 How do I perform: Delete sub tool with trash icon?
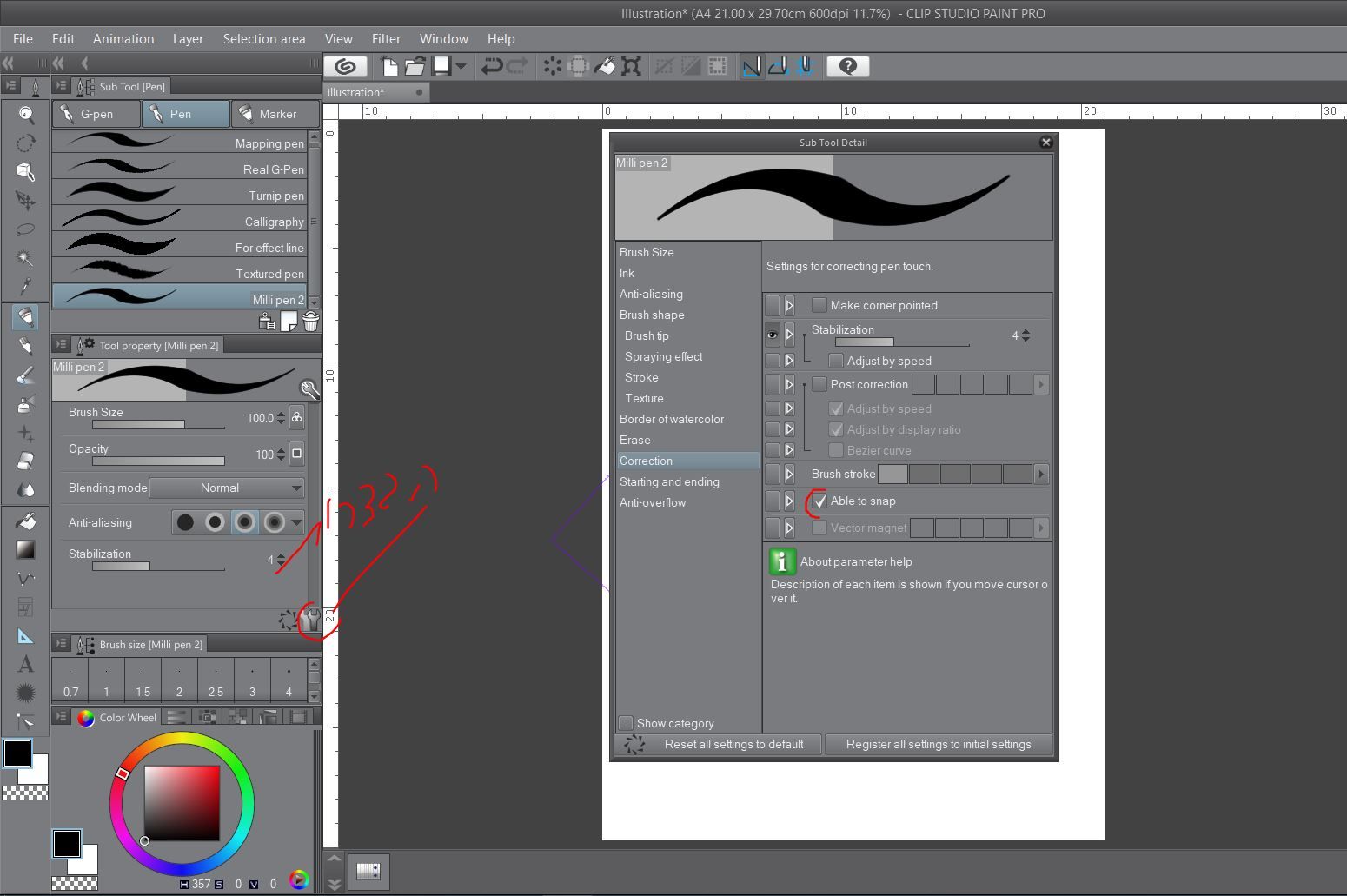pyautogui.click(x=310, y=322)
